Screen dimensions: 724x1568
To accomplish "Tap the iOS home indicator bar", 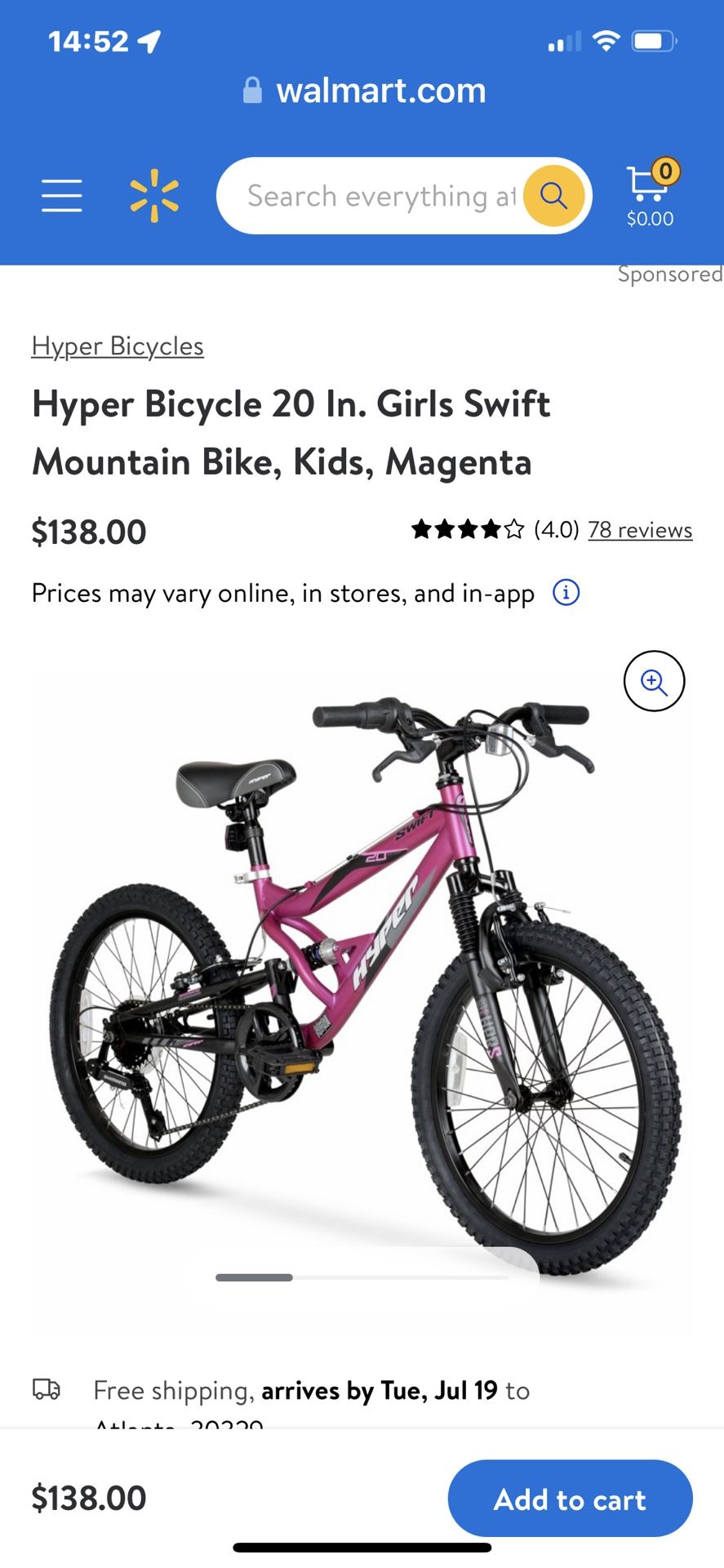I will (362, 1548).
